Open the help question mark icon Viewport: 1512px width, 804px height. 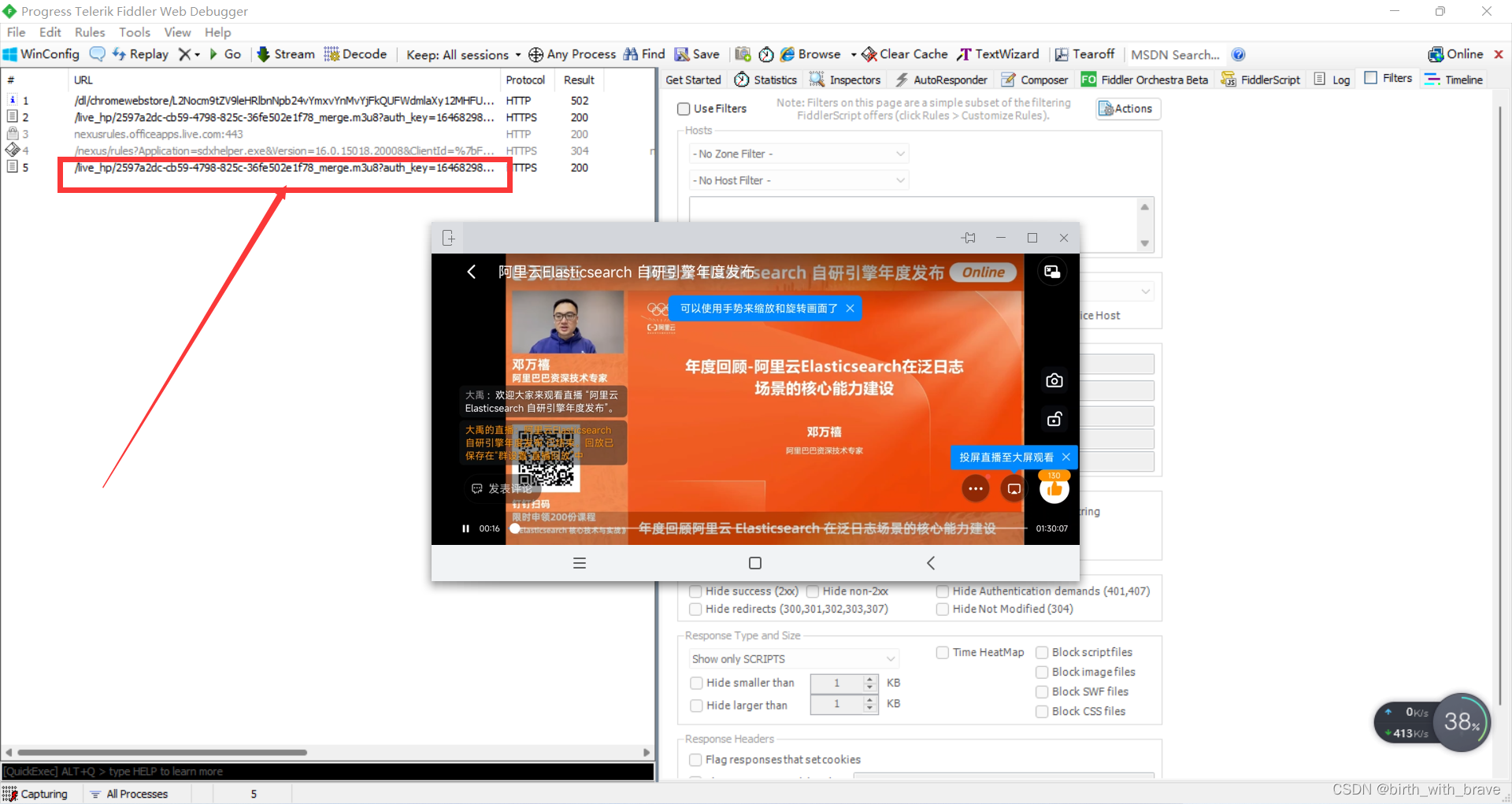[1239, 54]
